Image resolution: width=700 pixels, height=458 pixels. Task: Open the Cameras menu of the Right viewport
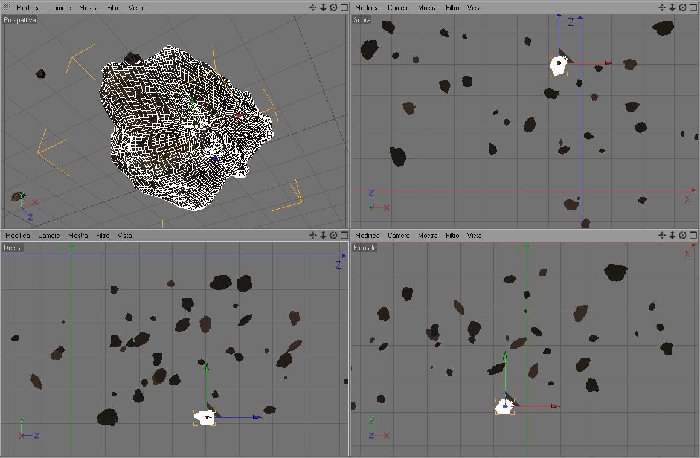(49, 235)
